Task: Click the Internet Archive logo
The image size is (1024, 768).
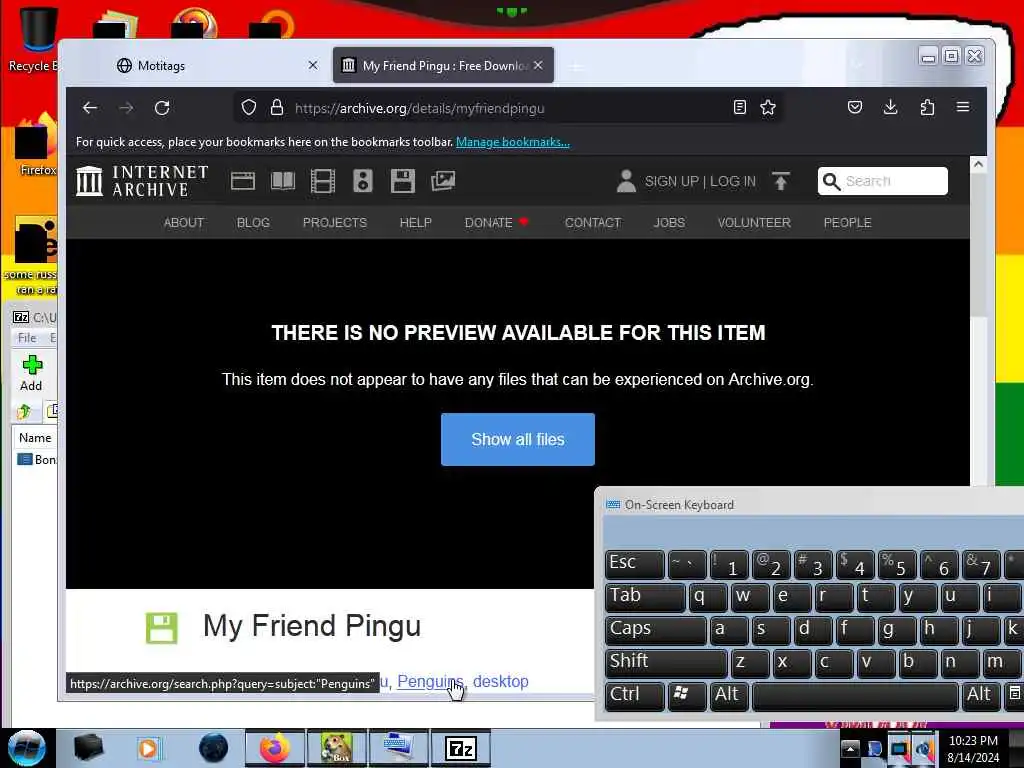Action: click(142, 181)
